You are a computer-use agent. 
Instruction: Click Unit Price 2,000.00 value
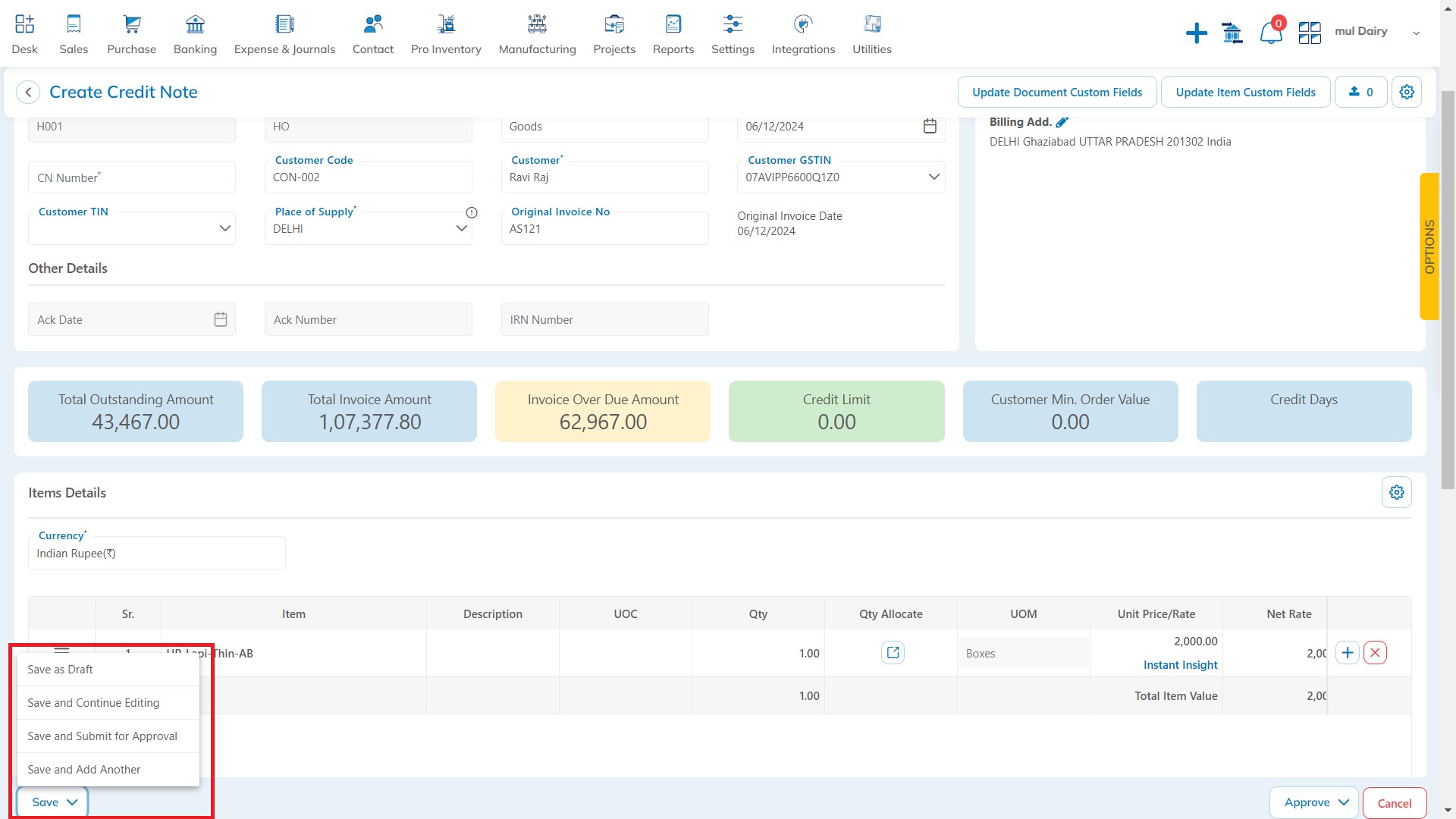(1195, 642)
